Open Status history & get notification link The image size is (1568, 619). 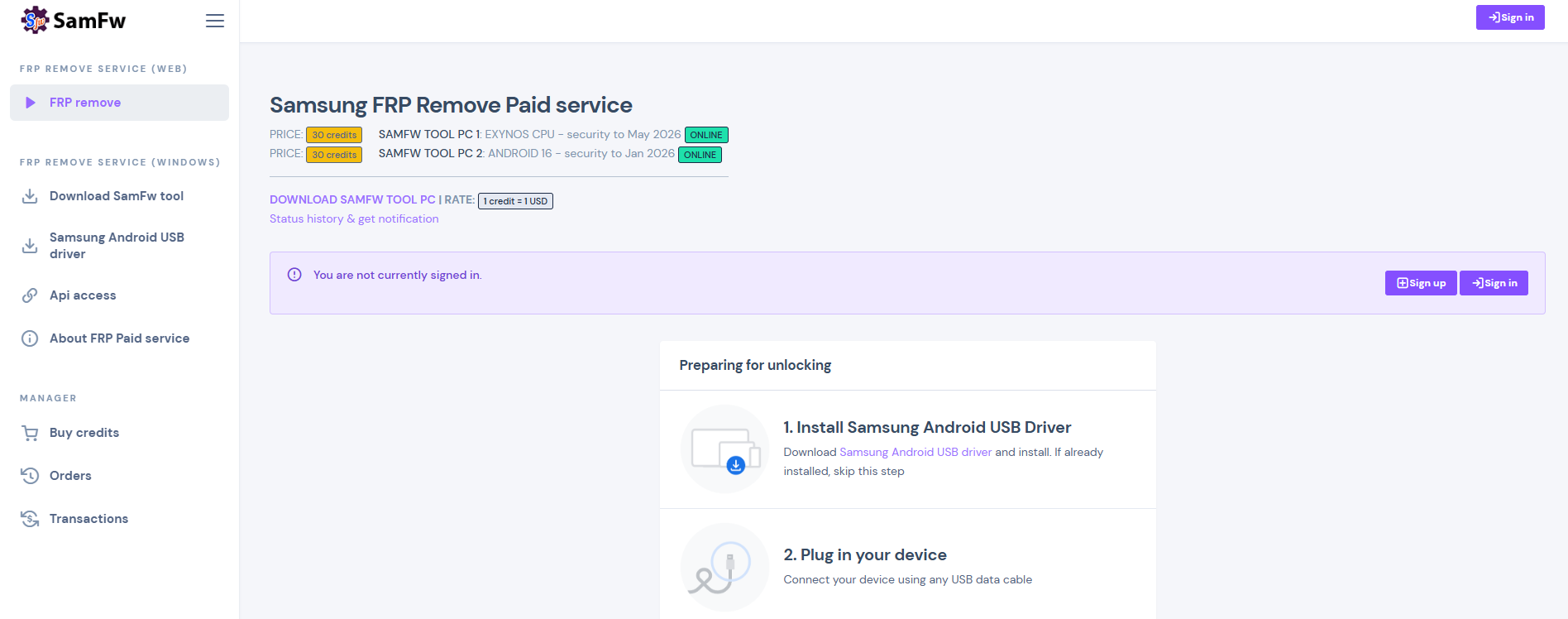[x=354, y=218]
